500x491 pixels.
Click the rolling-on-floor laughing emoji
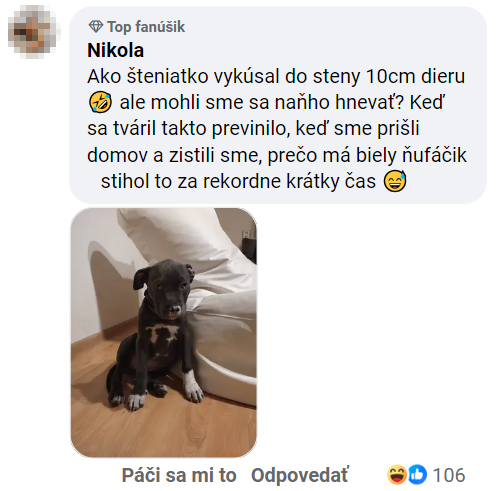coord(100,102)
